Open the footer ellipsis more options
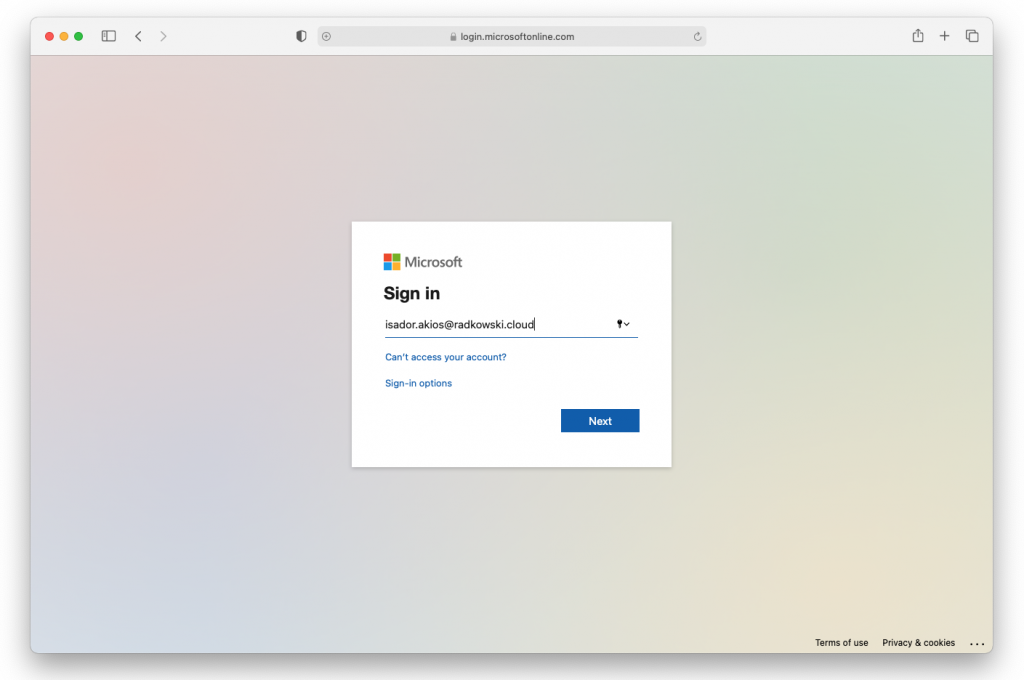This screenshot has height=680, width=1024. click(x=977, y=643)
